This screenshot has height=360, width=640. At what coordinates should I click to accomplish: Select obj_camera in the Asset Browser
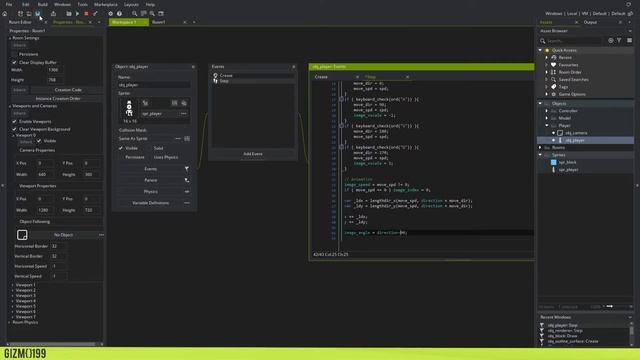click(576, 133)
